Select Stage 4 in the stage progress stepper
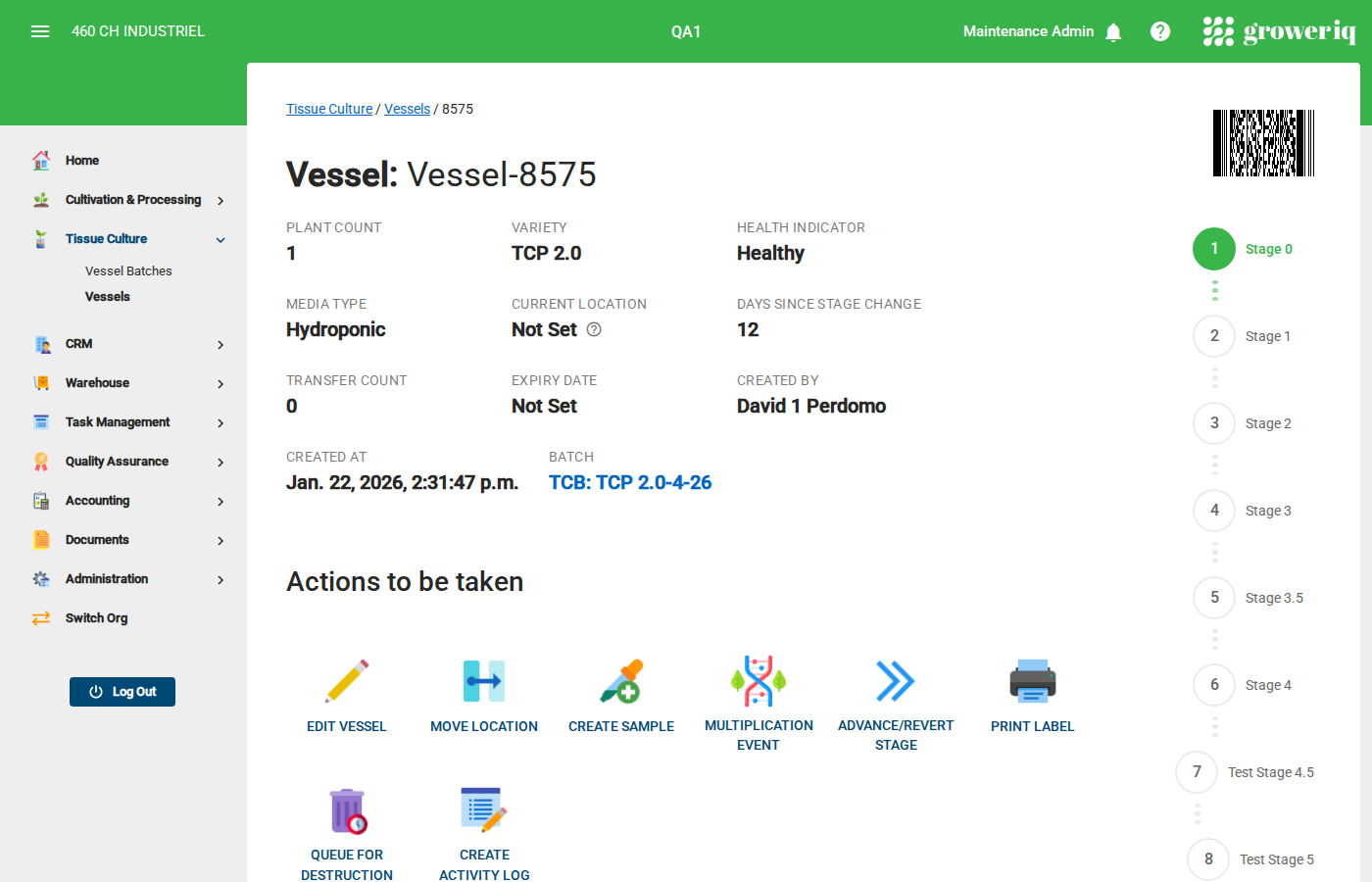This screenshot has width=1372, height=882. [x=1214, y=685]
